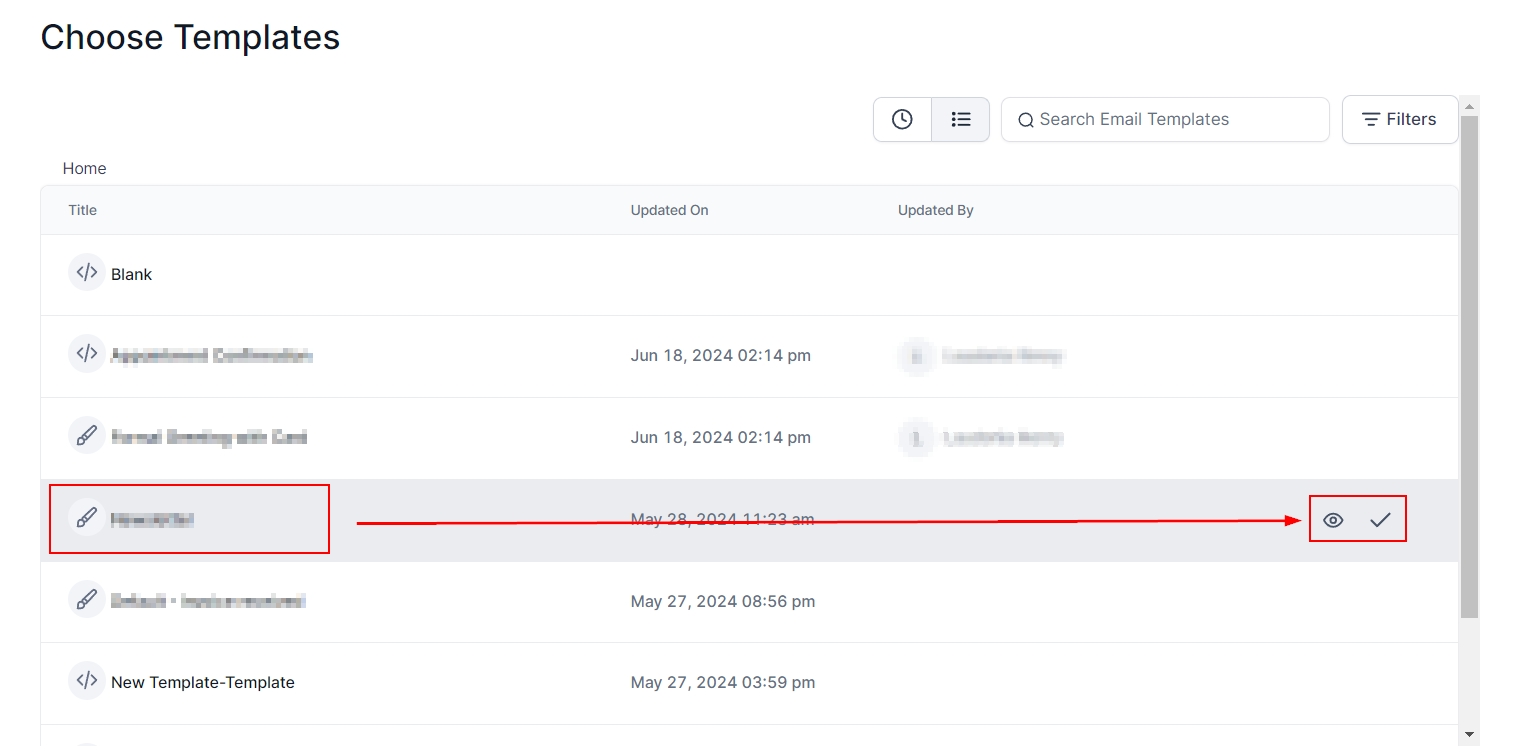
Task: Click the Home breadcrumb link
Action: point(84,168)
